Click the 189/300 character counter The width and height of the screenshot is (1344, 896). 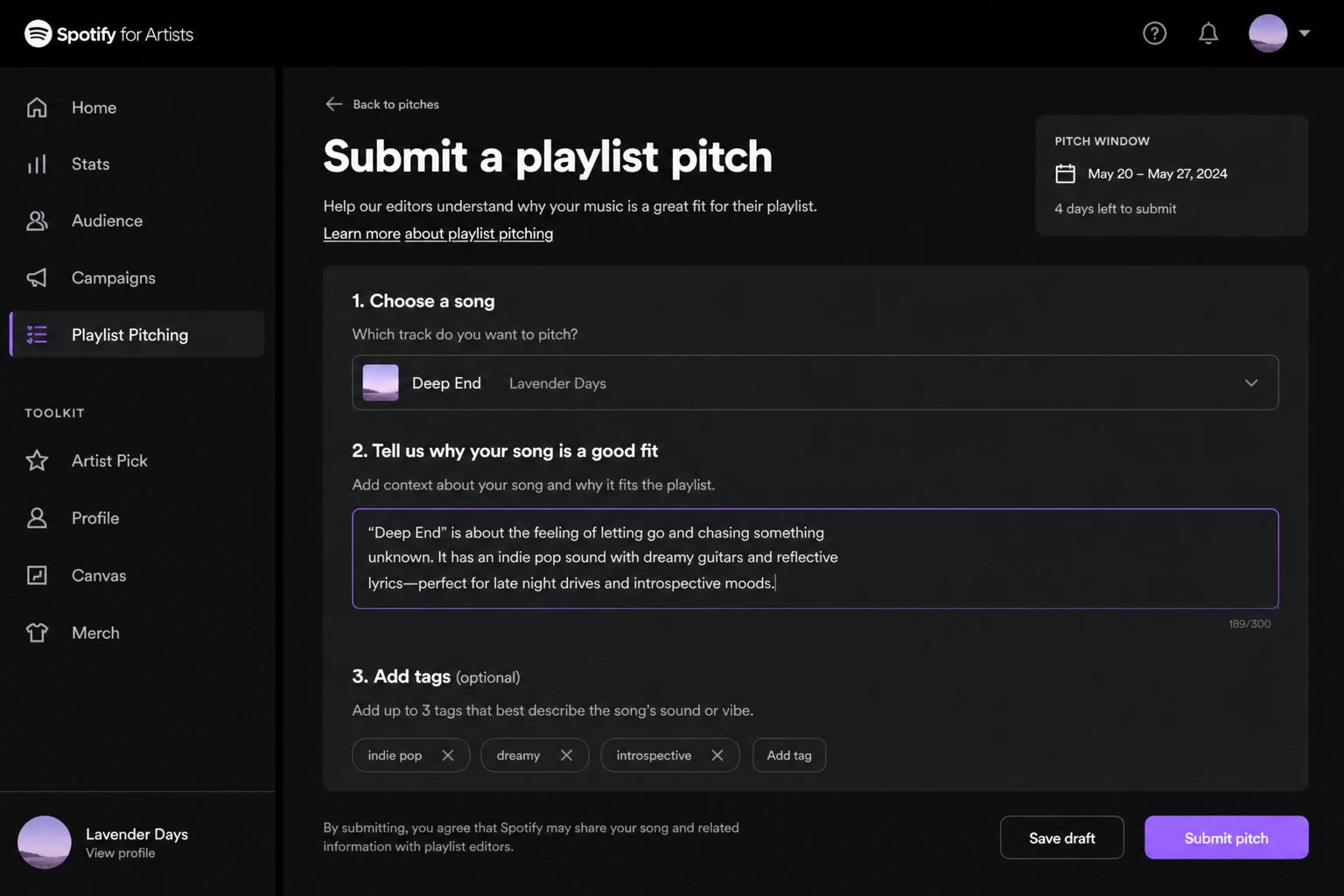1249,624
